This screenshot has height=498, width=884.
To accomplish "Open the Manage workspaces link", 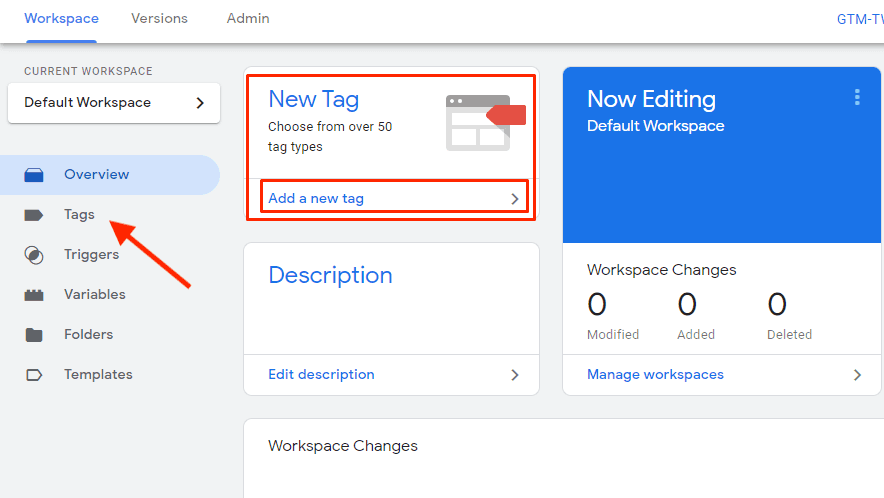I will pos(655,375).
